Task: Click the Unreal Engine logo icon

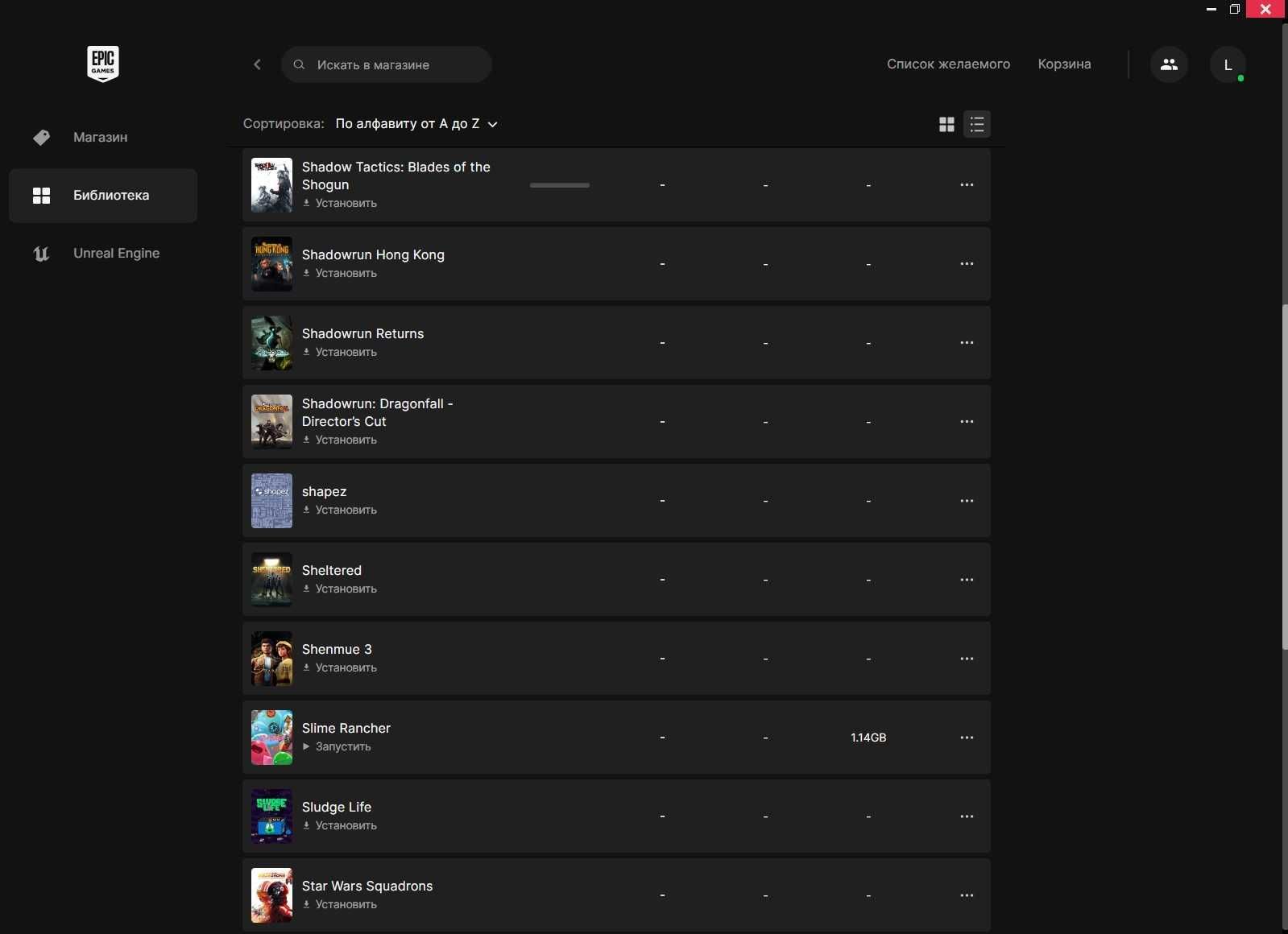Action: point(41,254)
